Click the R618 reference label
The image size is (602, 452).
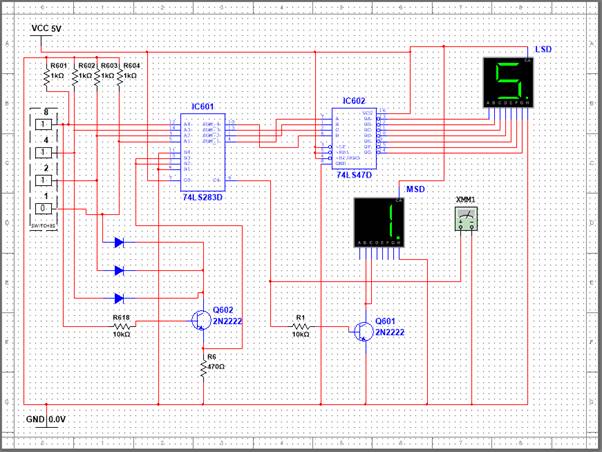point(121,318)
